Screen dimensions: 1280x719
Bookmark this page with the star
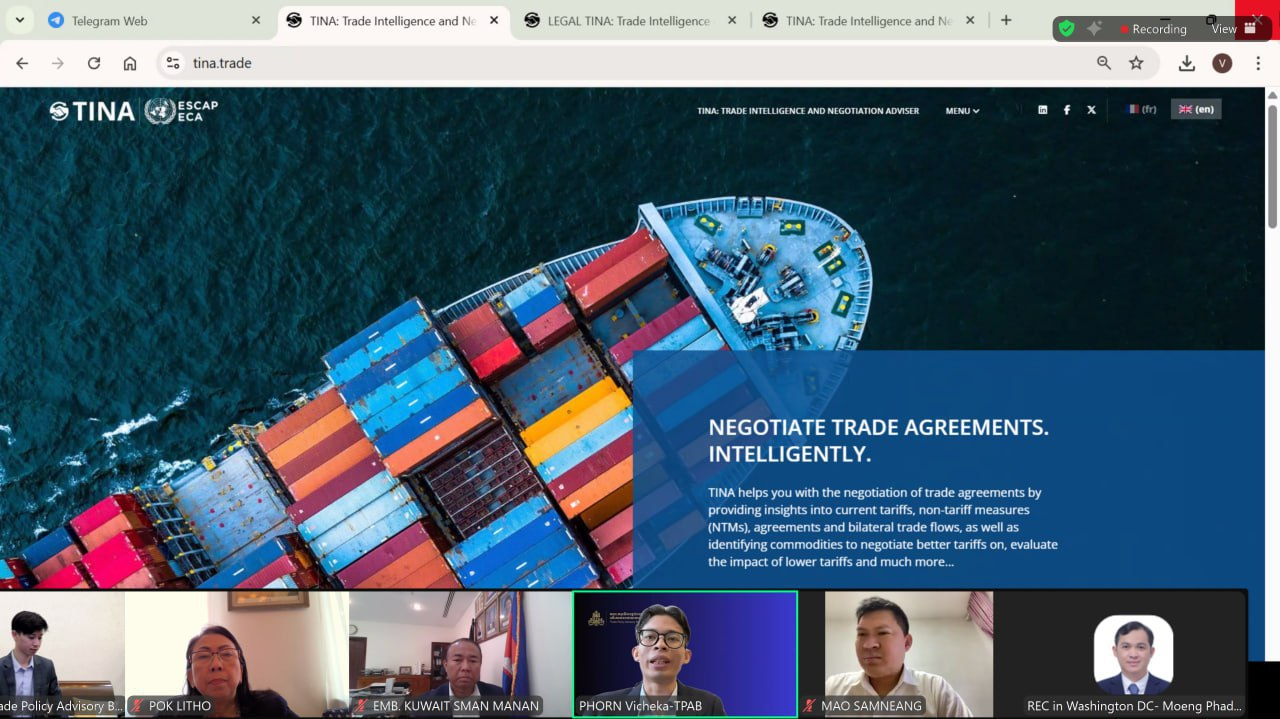pyautogui.click(x=1136, y=63)
